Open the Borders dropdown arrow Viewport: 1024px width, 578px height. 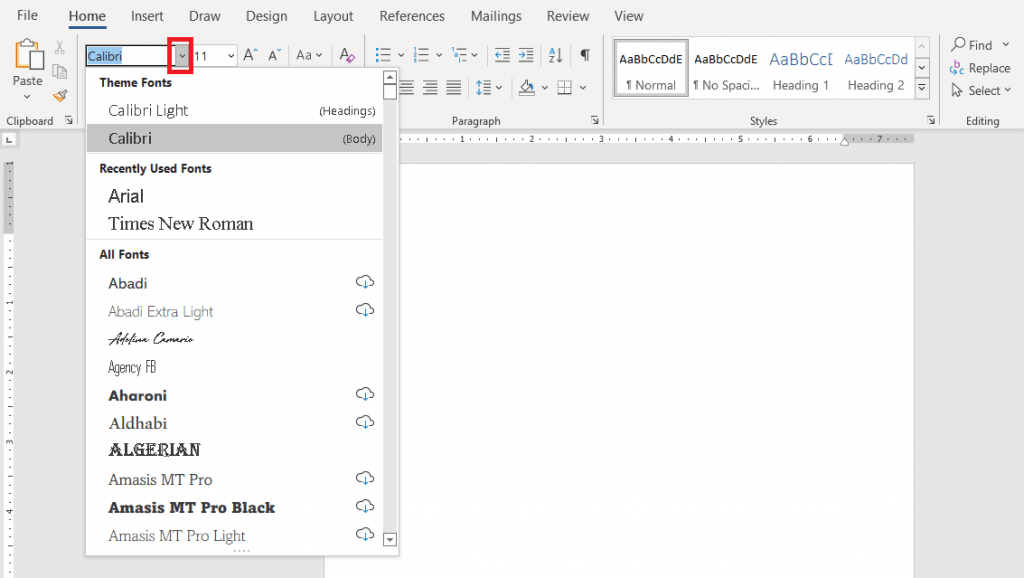tap(581, 88)
